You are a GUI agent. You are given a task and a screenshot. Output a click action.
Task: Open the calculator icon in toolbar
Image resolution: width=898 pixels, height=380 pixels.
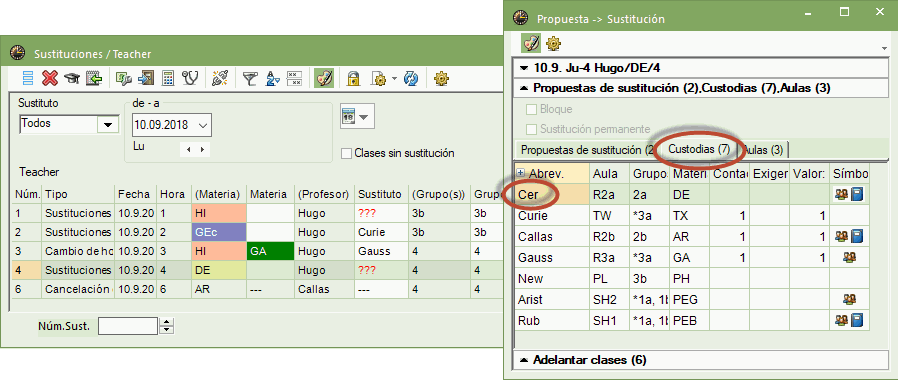168,78
